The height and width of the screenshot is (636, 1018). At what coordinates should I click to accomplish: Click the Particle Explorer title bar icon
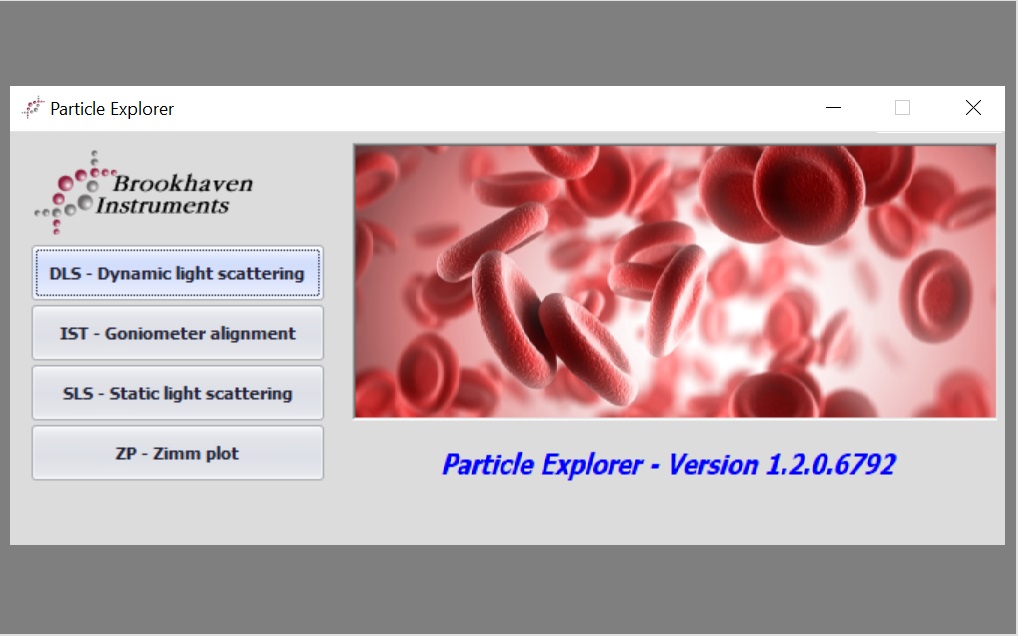coord(33,108)
